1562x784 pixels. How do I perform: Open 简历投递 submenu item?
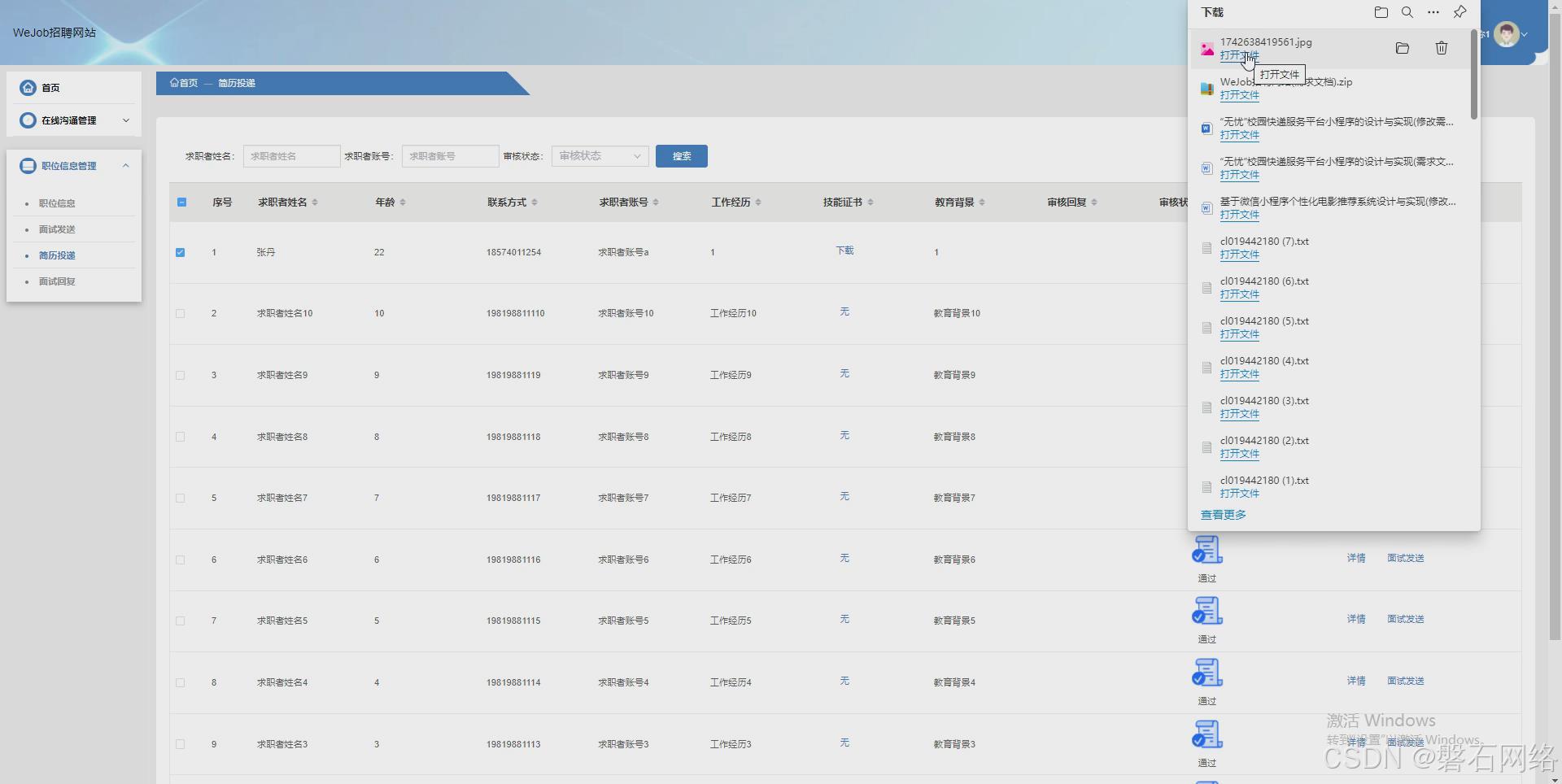57,255
